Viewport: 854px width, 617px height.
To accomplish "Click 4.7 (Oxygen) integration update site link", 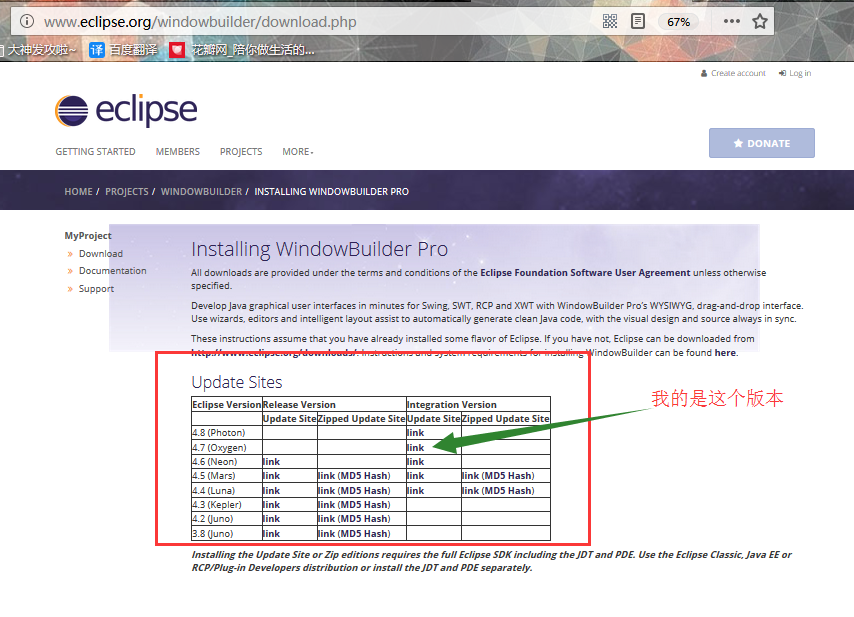I will pyautogui.click(x=415, y=448).
